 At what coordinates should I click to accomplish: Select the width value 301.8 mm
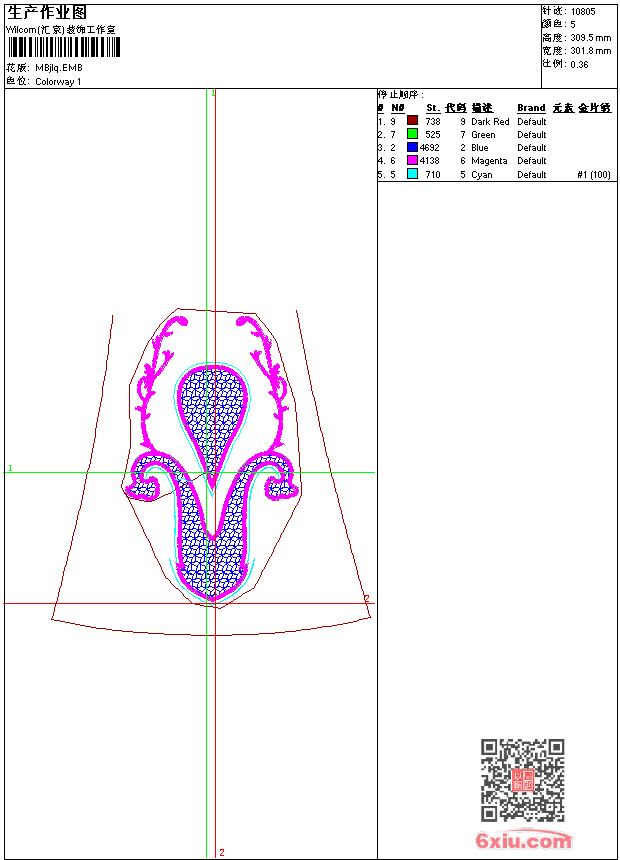(590, 51)
